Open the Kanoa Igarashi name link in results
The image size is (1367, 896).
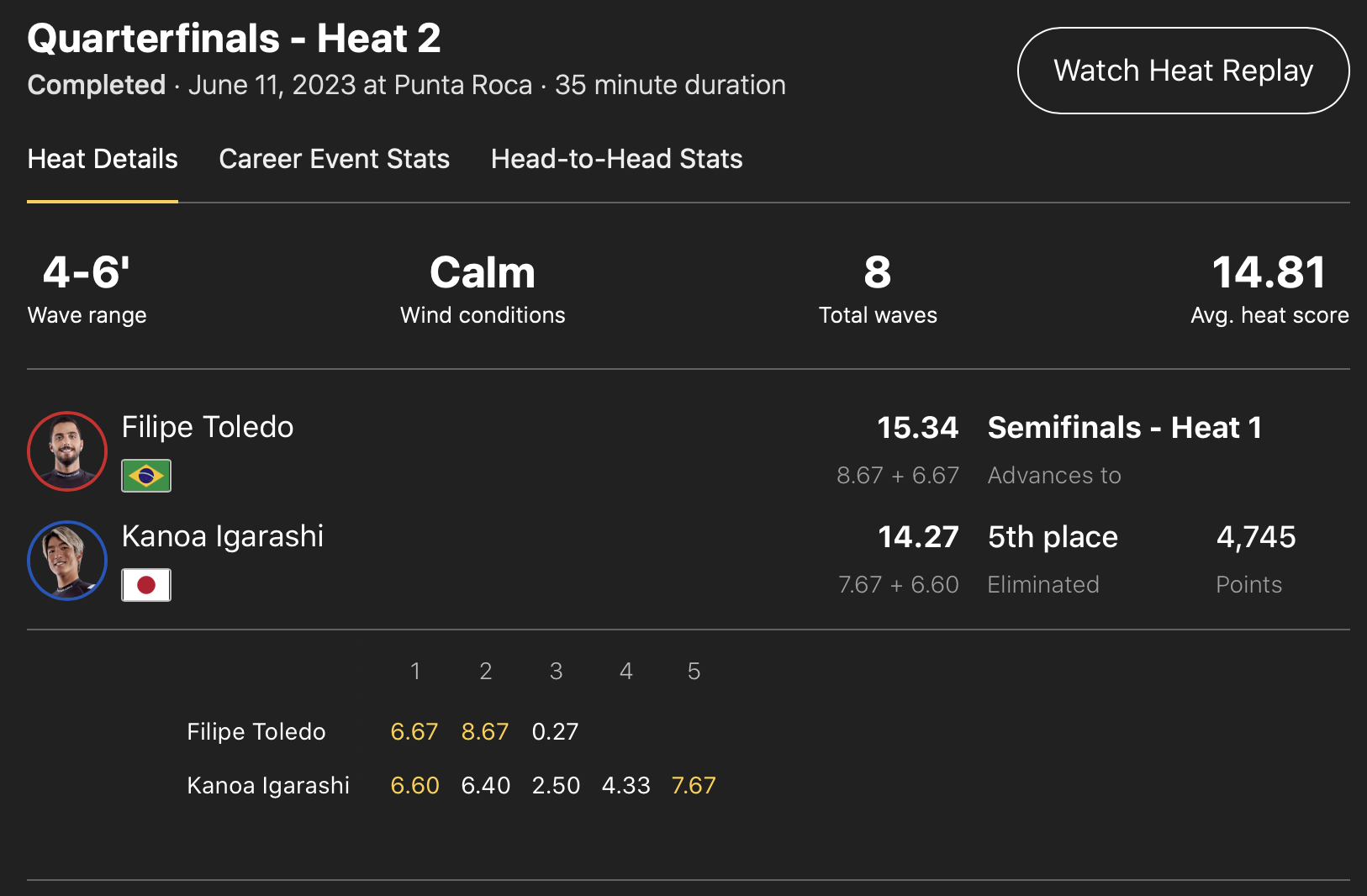tap(223, 536)
